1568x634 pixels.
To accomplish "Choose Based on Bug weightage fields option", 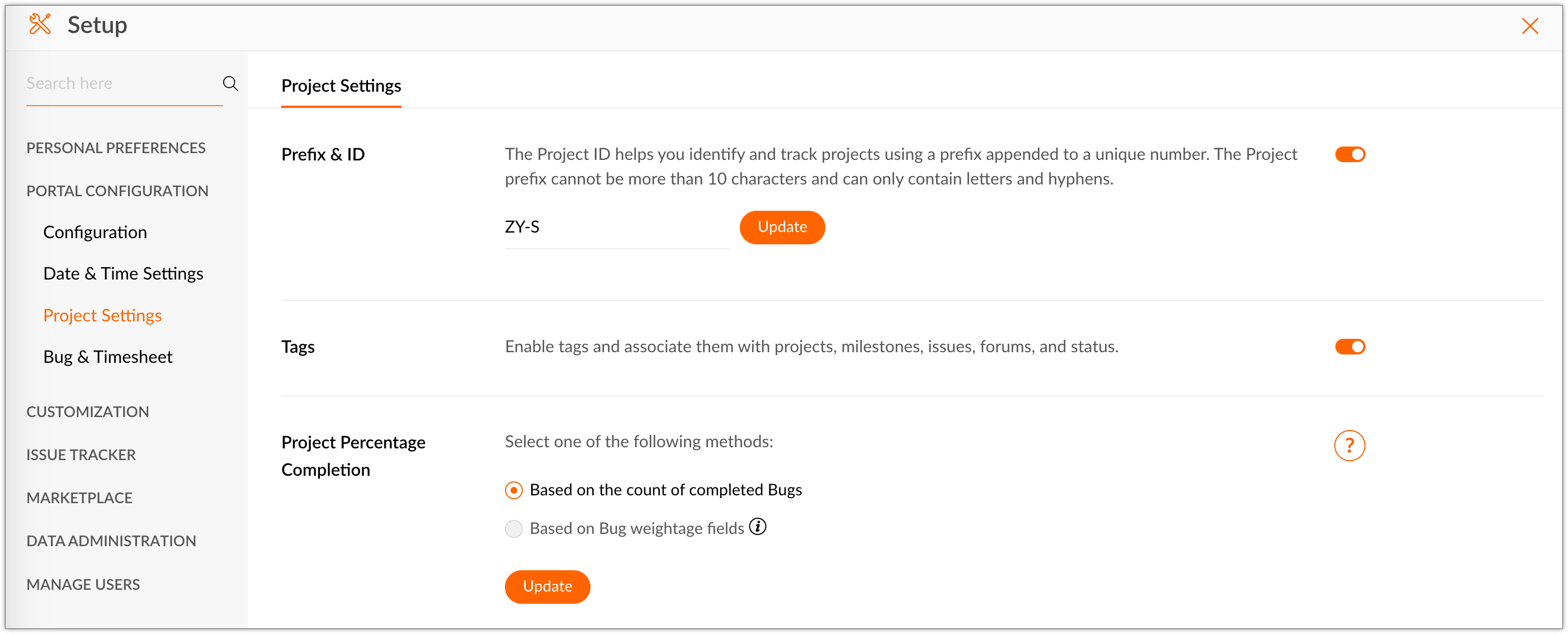I will 514,529.
